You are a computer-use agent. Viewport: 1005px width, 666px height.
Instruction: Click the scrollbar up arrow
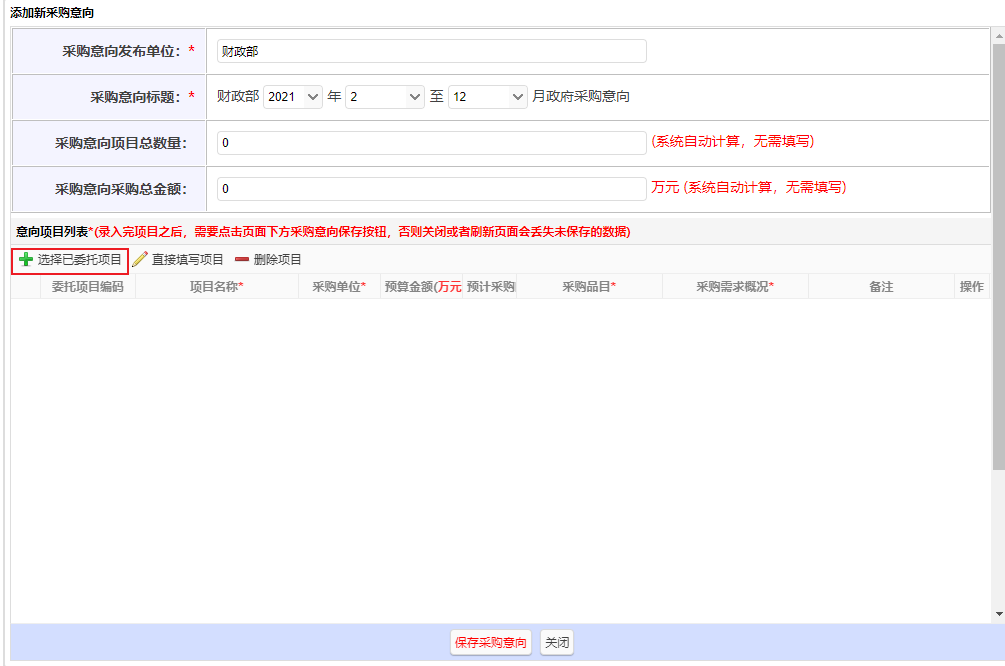click(998, 36)
